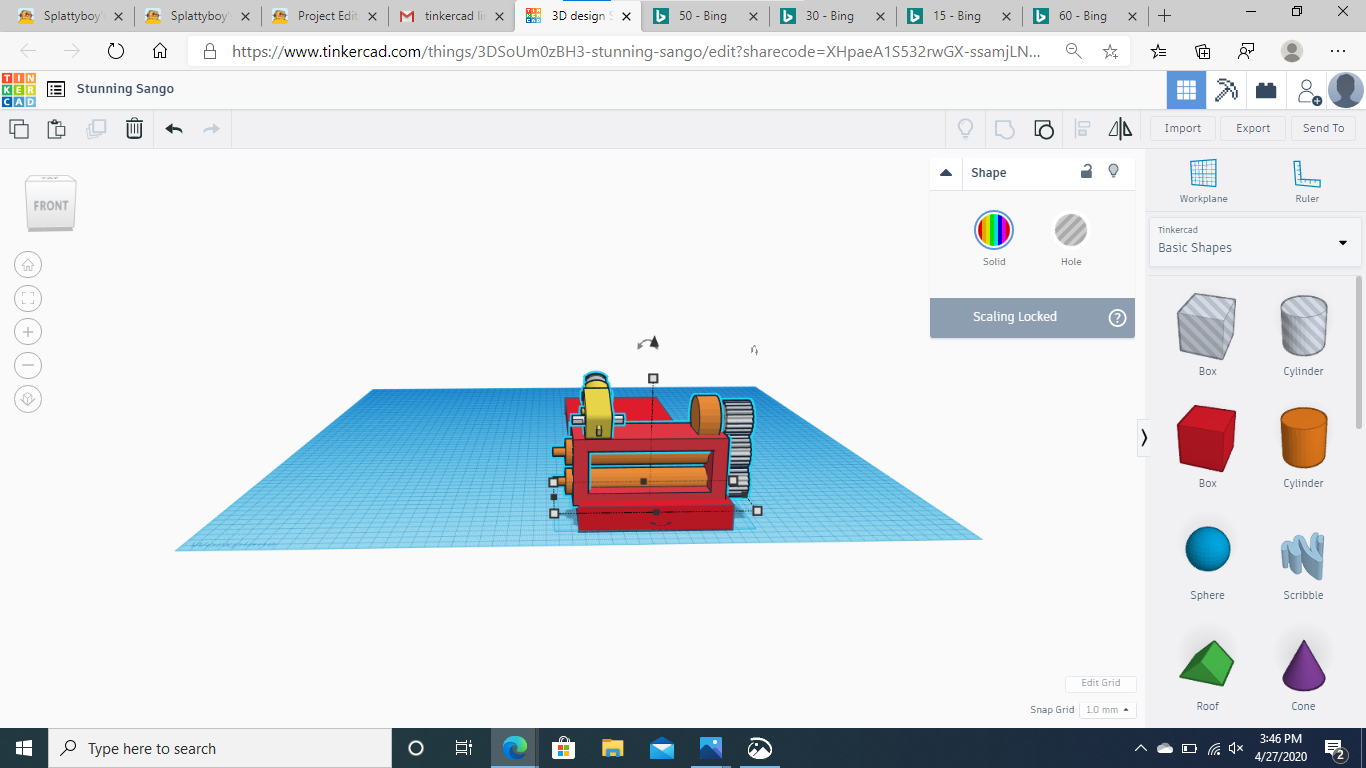
Task: Click the Edit Grid button
Action: pos(1101,683)
